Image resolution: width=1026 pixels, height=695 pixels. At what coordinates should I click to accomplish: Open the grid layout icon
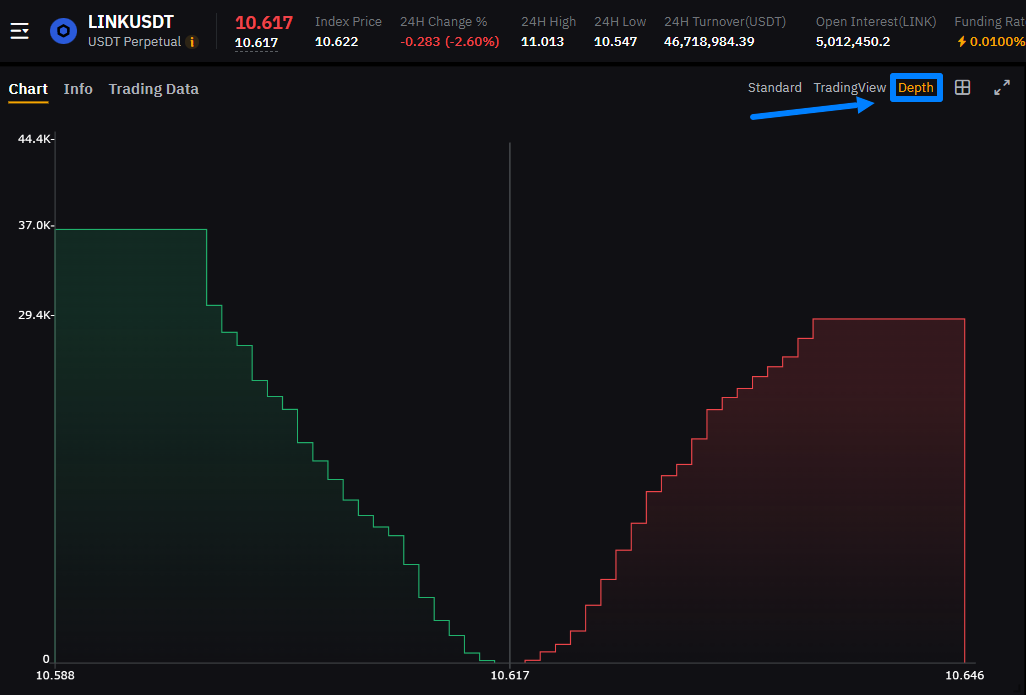coord(962,88)
